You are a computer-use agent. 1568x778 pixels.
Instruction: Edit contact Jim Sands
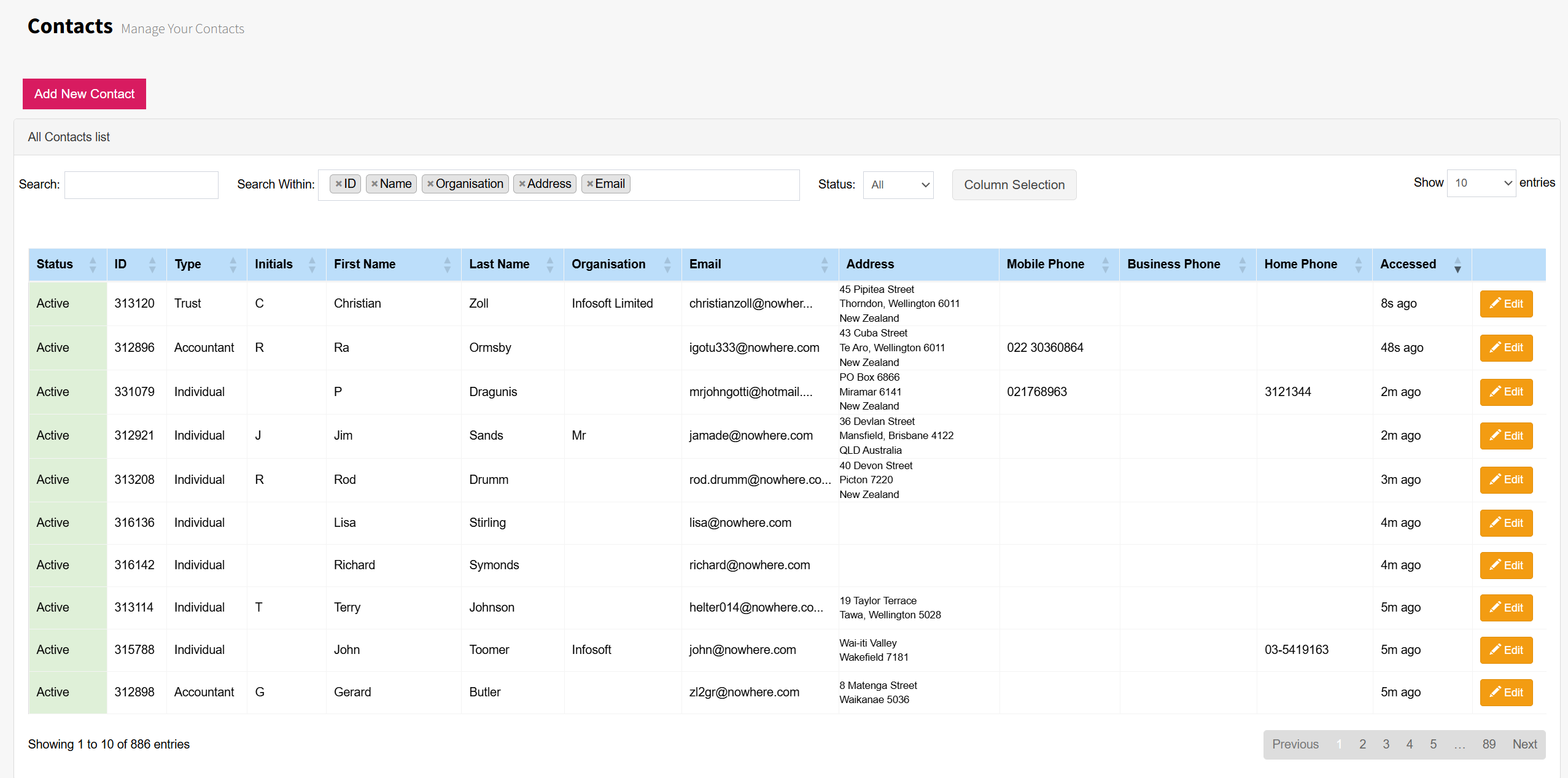pos(1506,436)
